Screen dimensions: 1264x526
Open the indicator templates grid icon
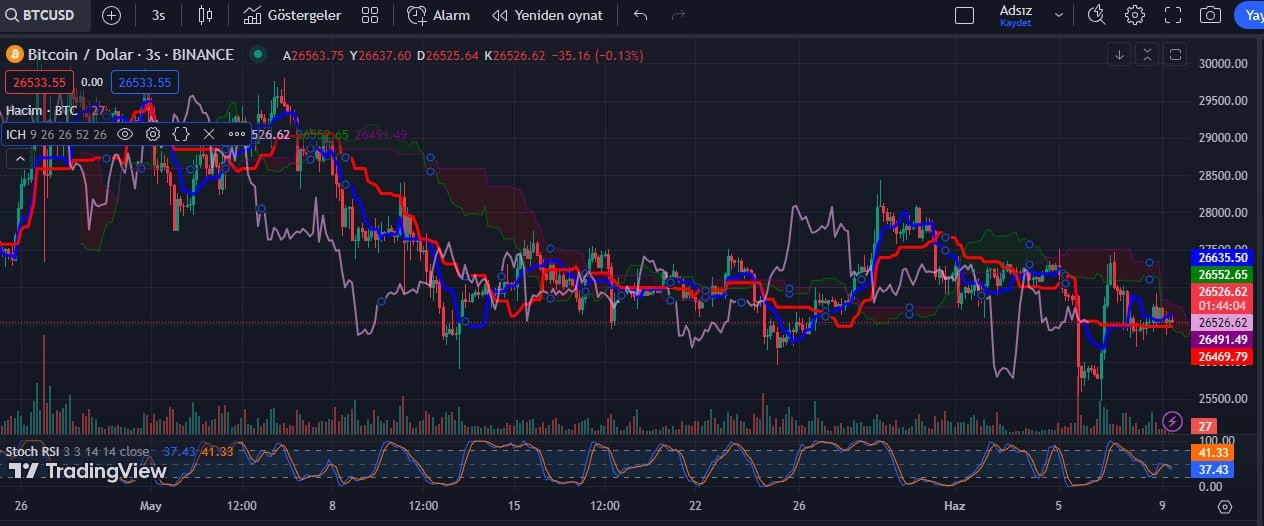370,15
